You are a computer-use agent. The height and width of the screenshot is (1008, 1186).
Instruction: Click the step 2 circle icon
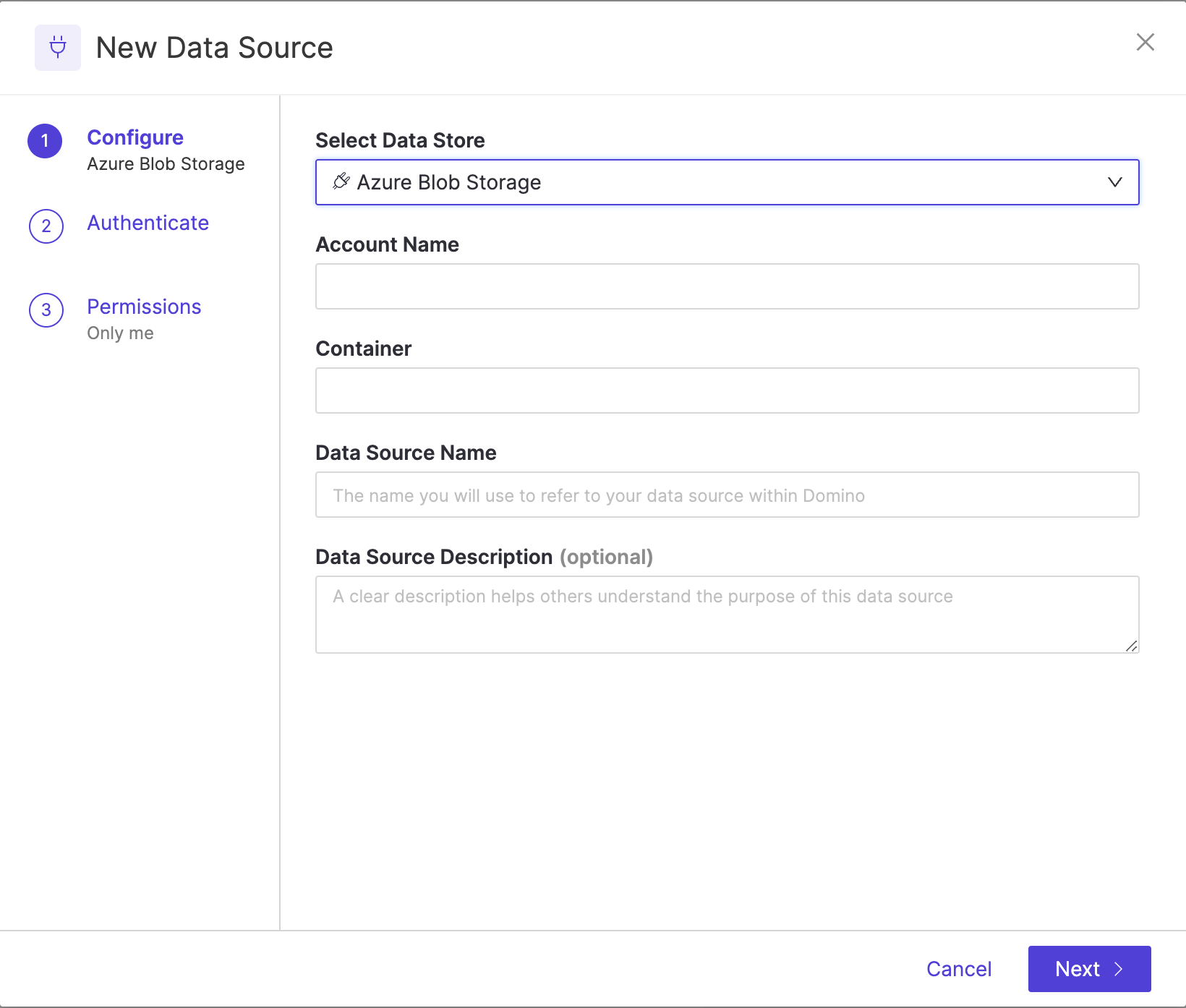(x=46, y=226)
